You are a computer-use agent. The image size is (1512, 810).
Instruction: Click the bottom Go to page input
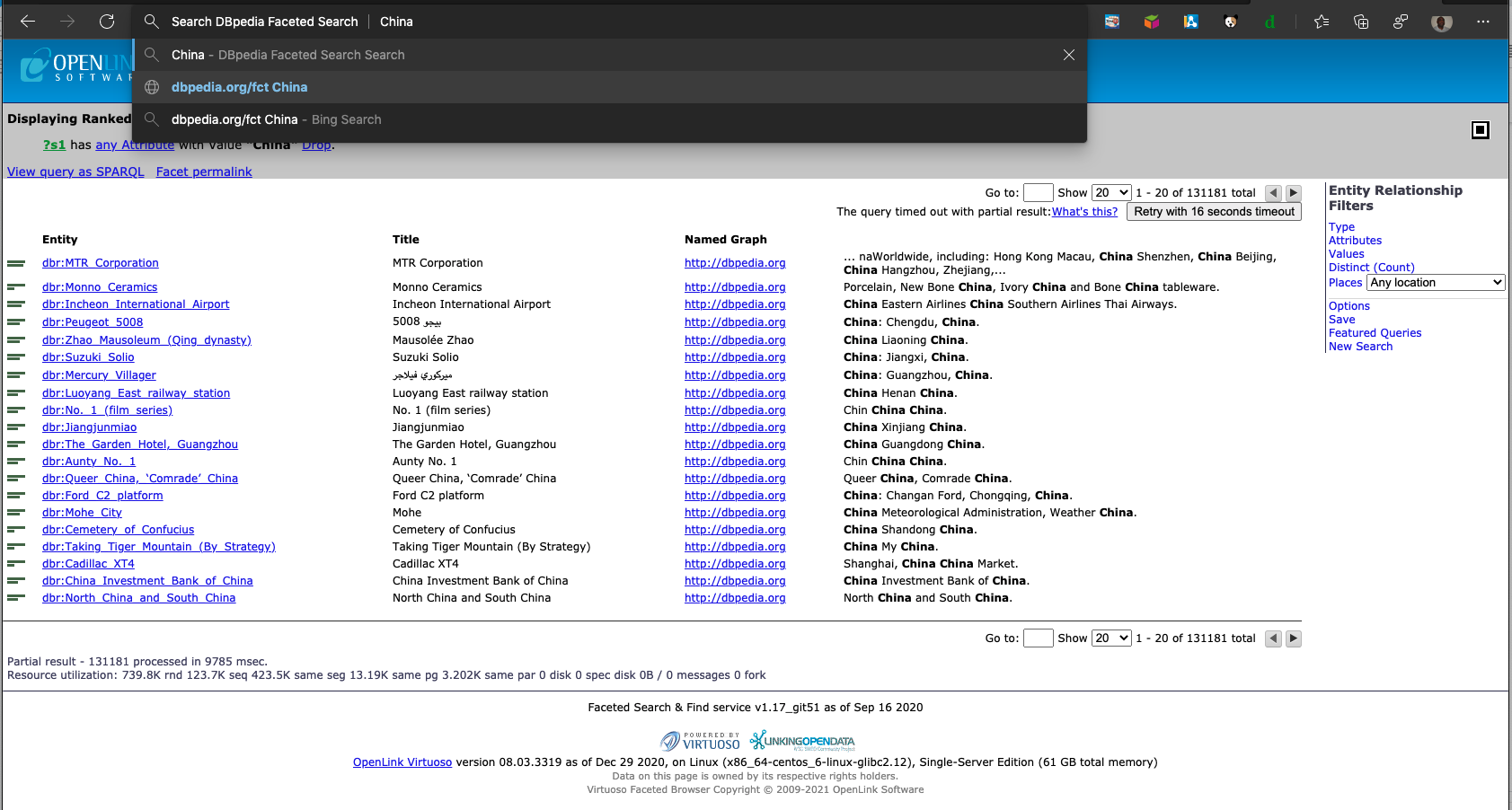pos(1038,638)
